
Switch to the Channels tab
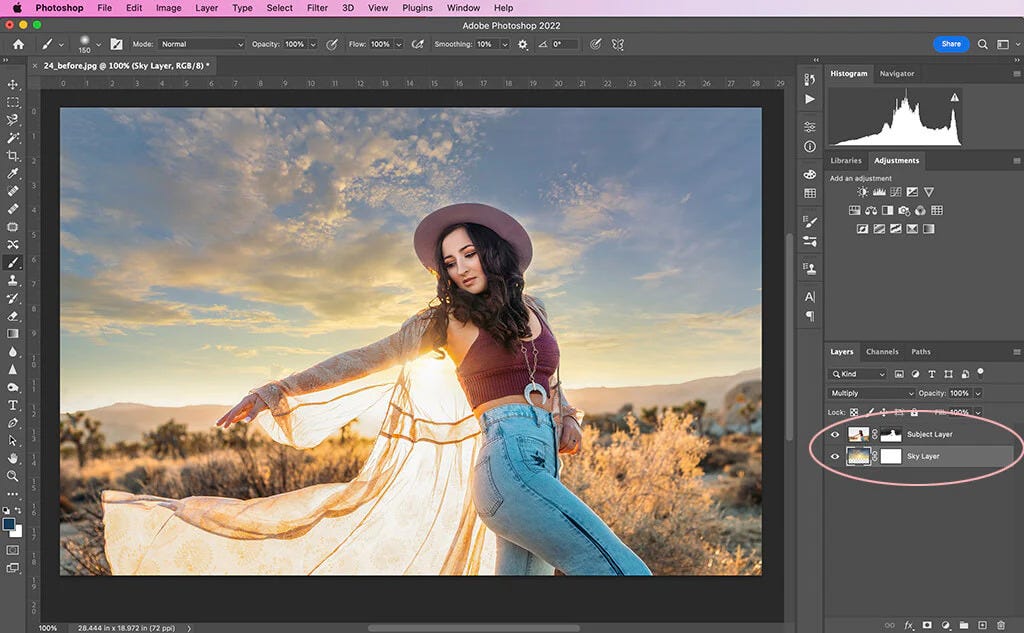pos(883,351)
